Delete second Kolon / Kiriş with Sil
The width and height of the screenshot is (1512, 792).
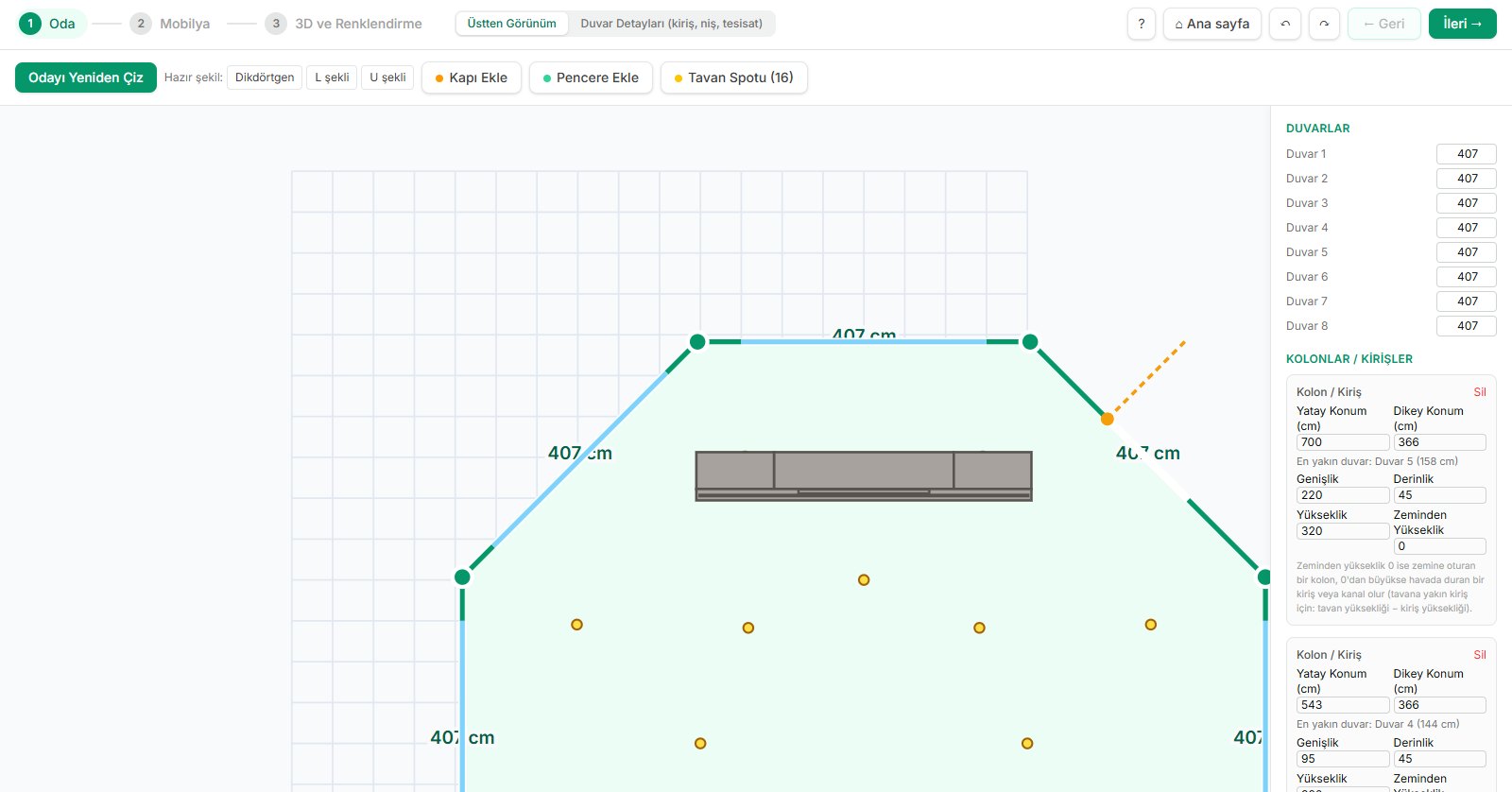coord(1480,655)
